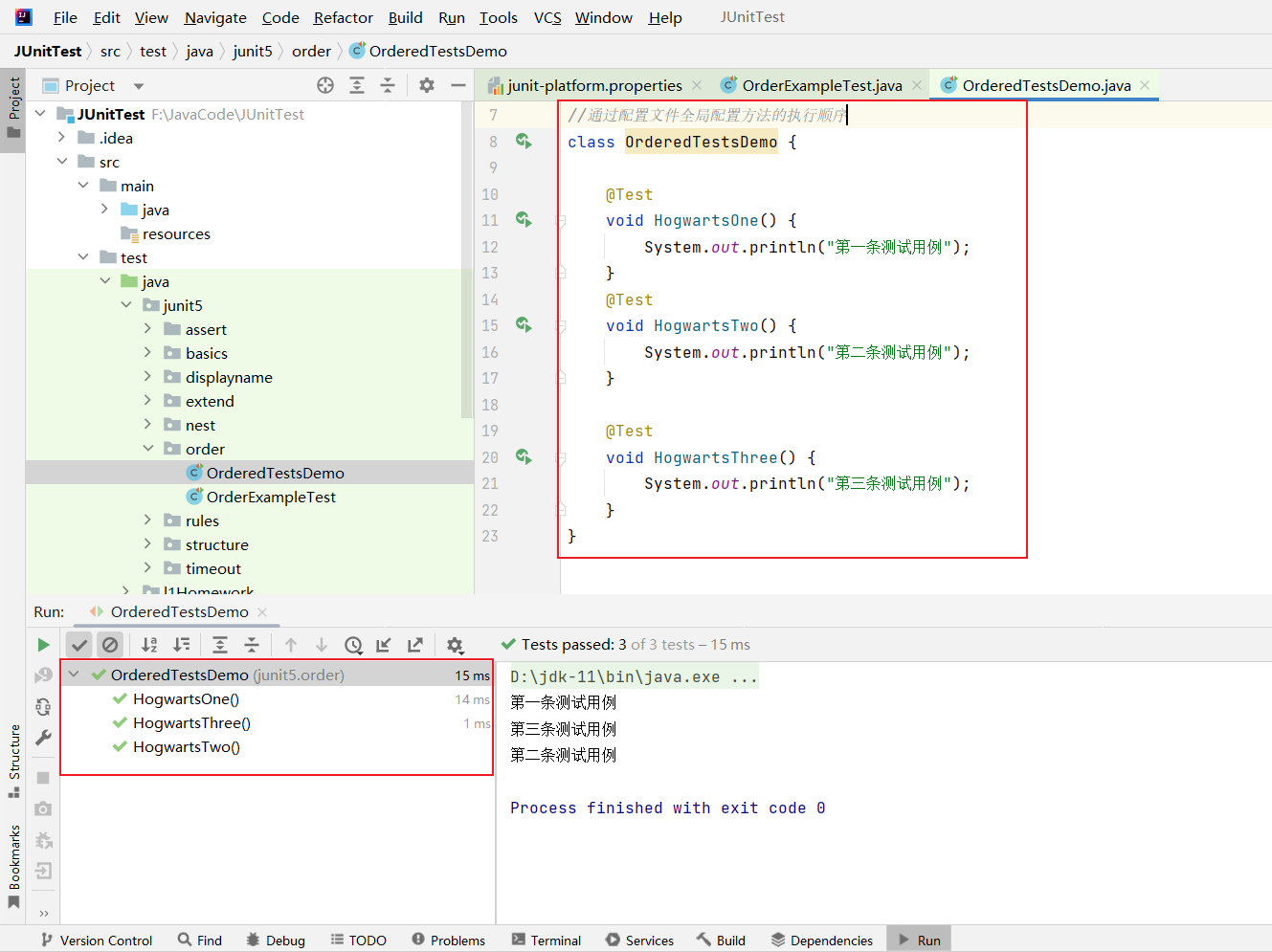This screenshot has height=952, width=1272.
Task: Click run gutter icon beside class OrderedTestsDemo
Action: coord(524,142)
